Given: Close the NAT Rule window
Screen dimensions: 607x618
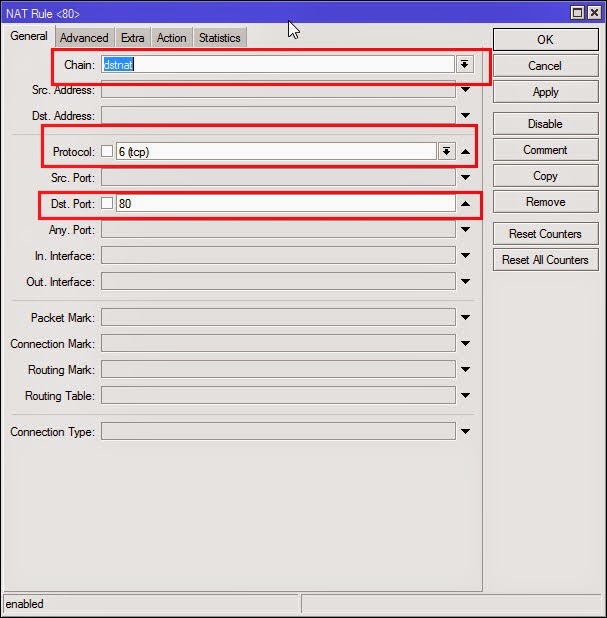Looking at the screenshot, I should point(594,13).
